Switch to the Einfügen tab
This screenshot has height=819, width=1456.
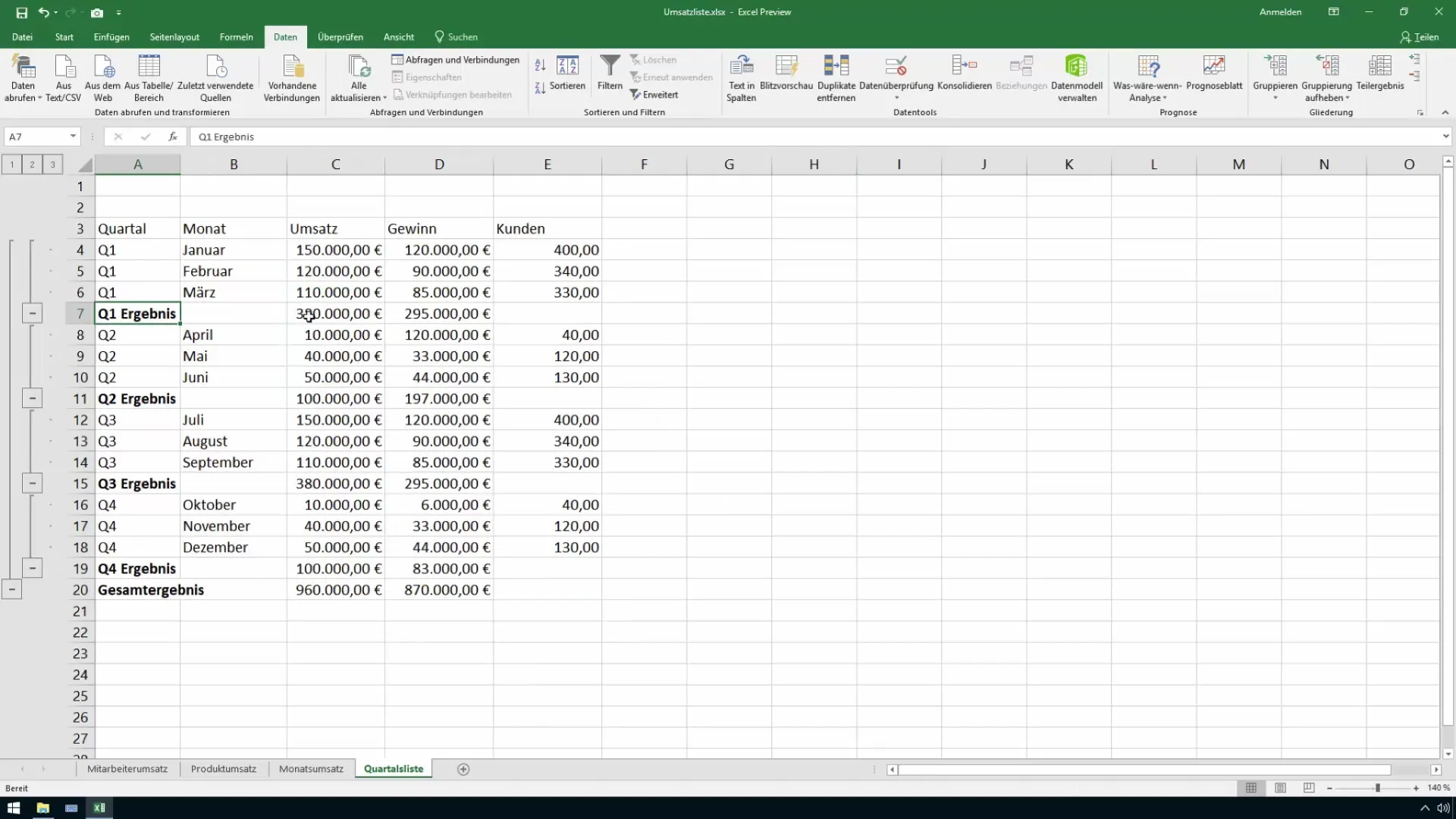(111, 37)
